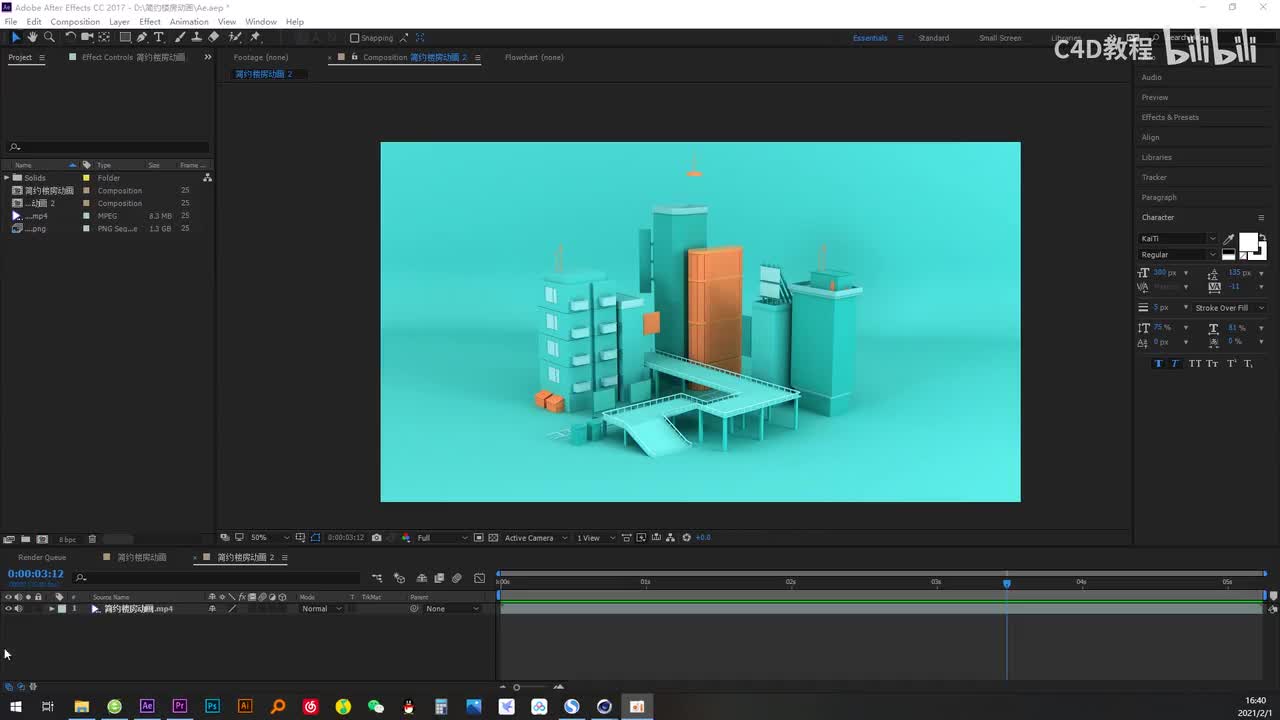Select the Eraser tool
The image size is (1280, 720).
click(213, 37)
